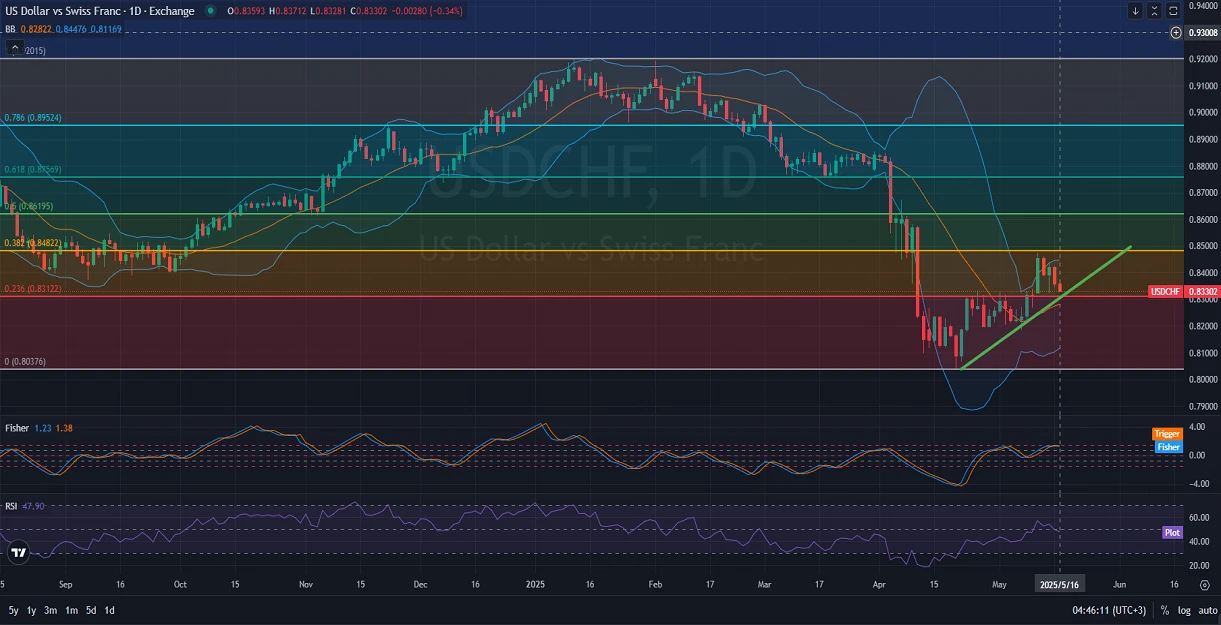Click the green market status dot
This screenshot has width=1221, height=625.
pos(209,11)
